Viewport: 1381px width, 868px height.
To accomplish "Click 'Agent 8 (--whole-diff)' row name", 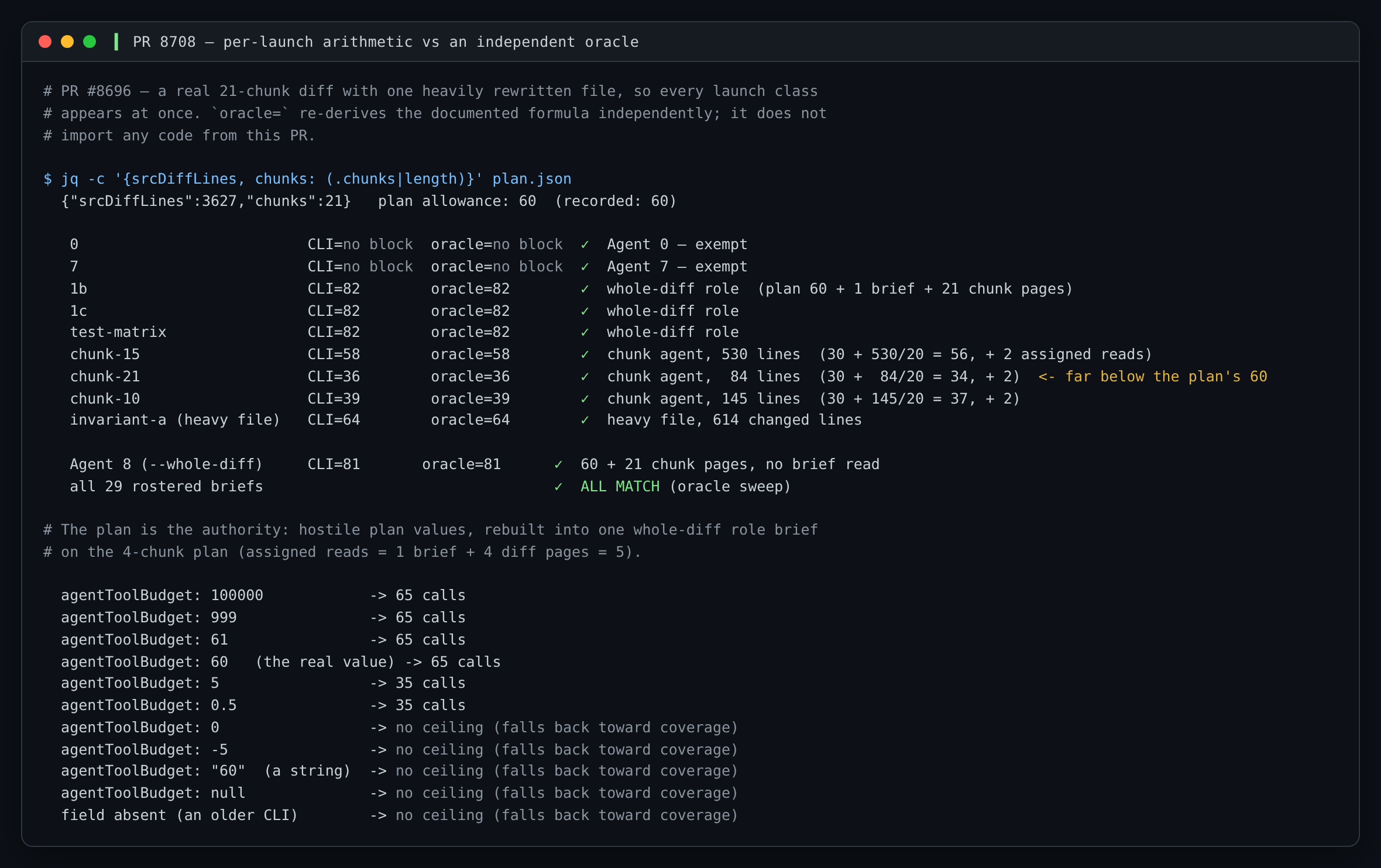I will click(166, 464).
